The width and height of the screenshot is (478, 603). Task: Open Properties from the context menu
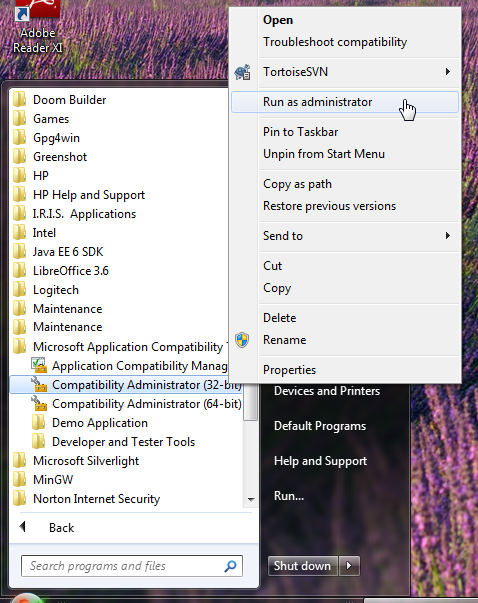pyautogui.click(x=290, y=370)
